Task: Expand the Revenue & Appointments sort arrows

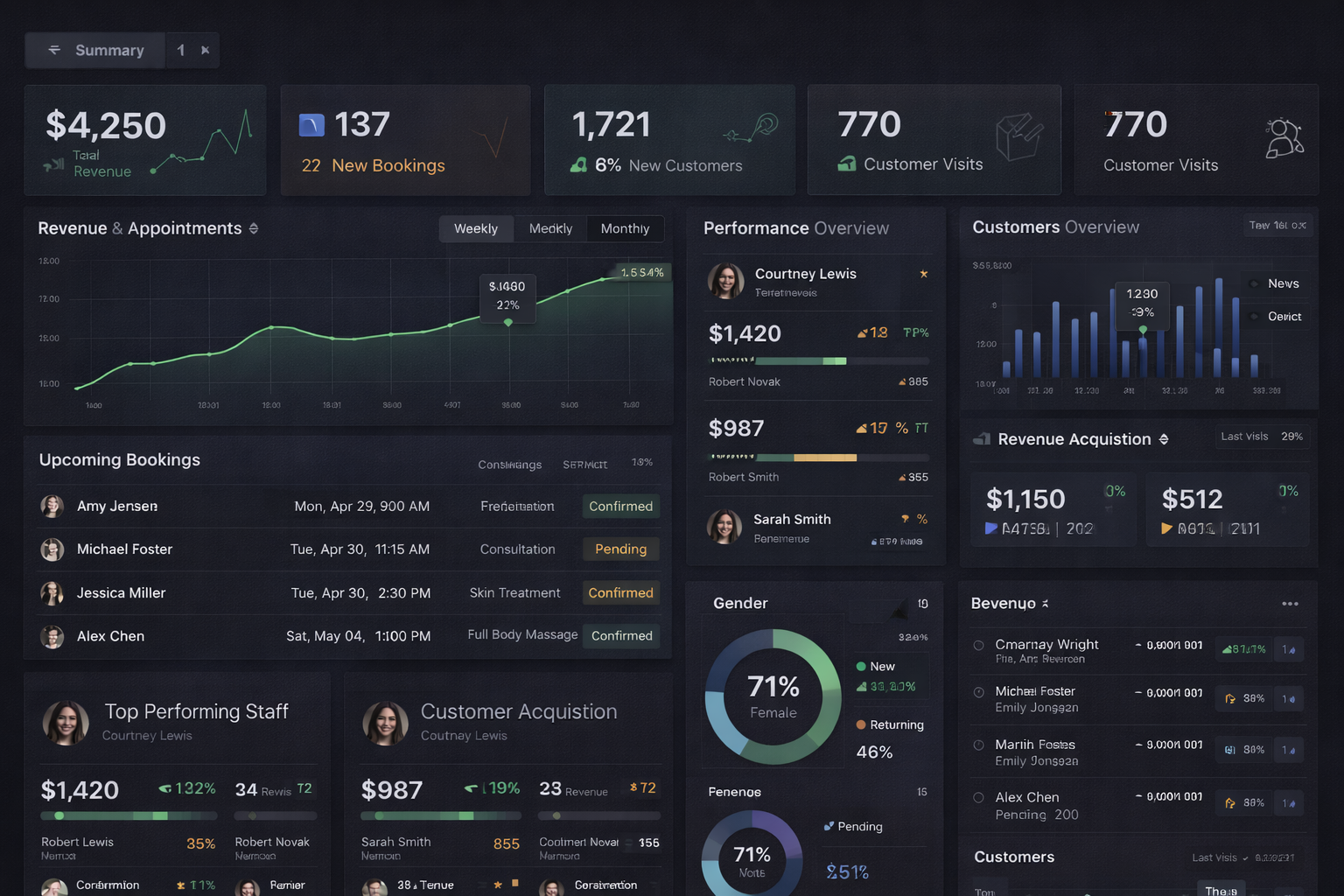Action: [254, 228]
